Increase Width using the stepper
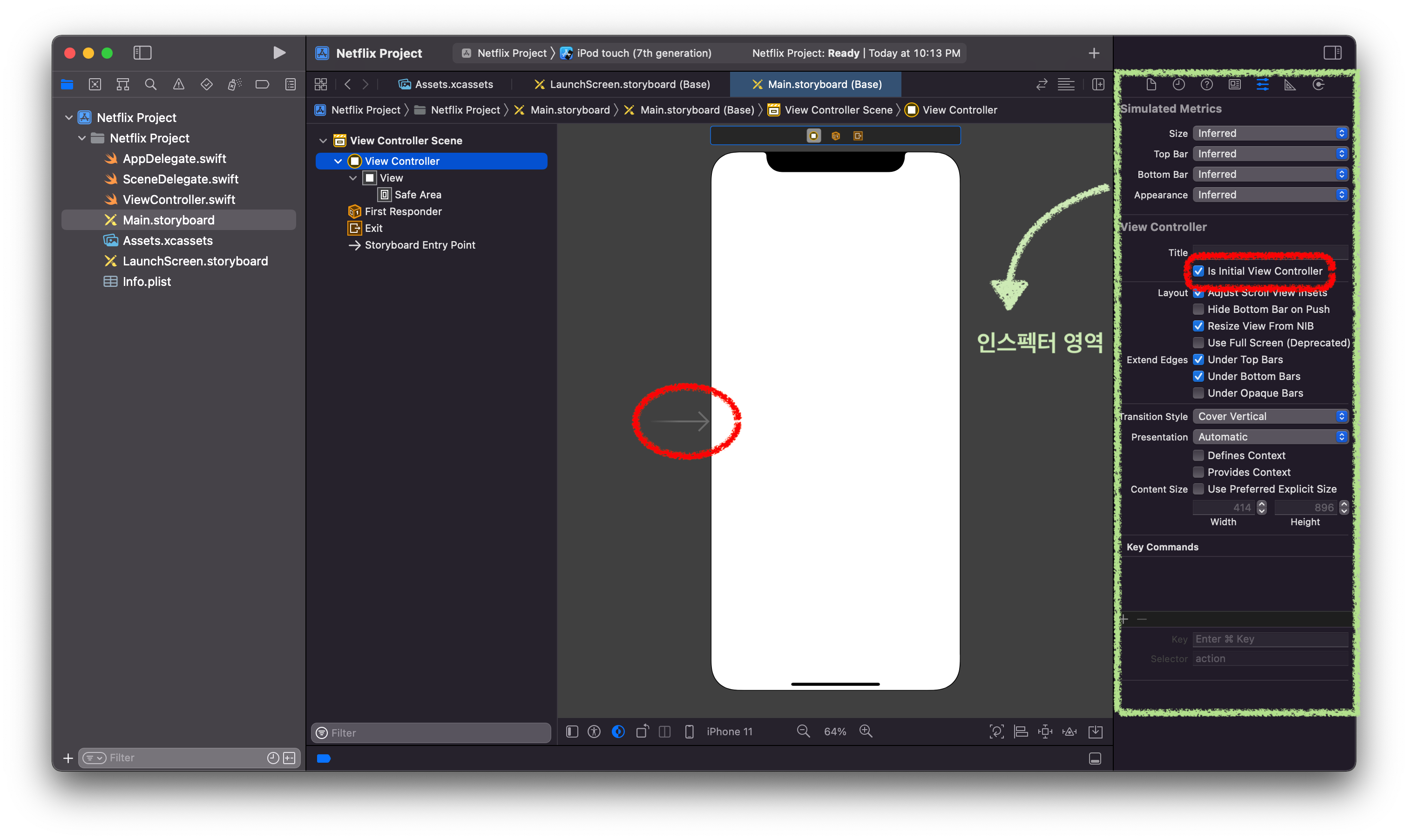This screenshot has height=840, width=1408. (x=1261, y=504)
